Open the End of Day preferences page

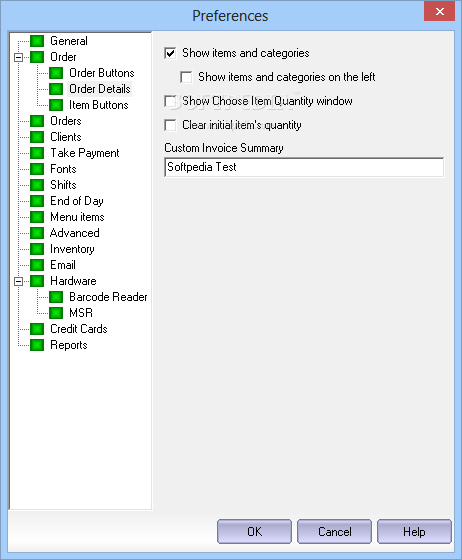(77, 201)
